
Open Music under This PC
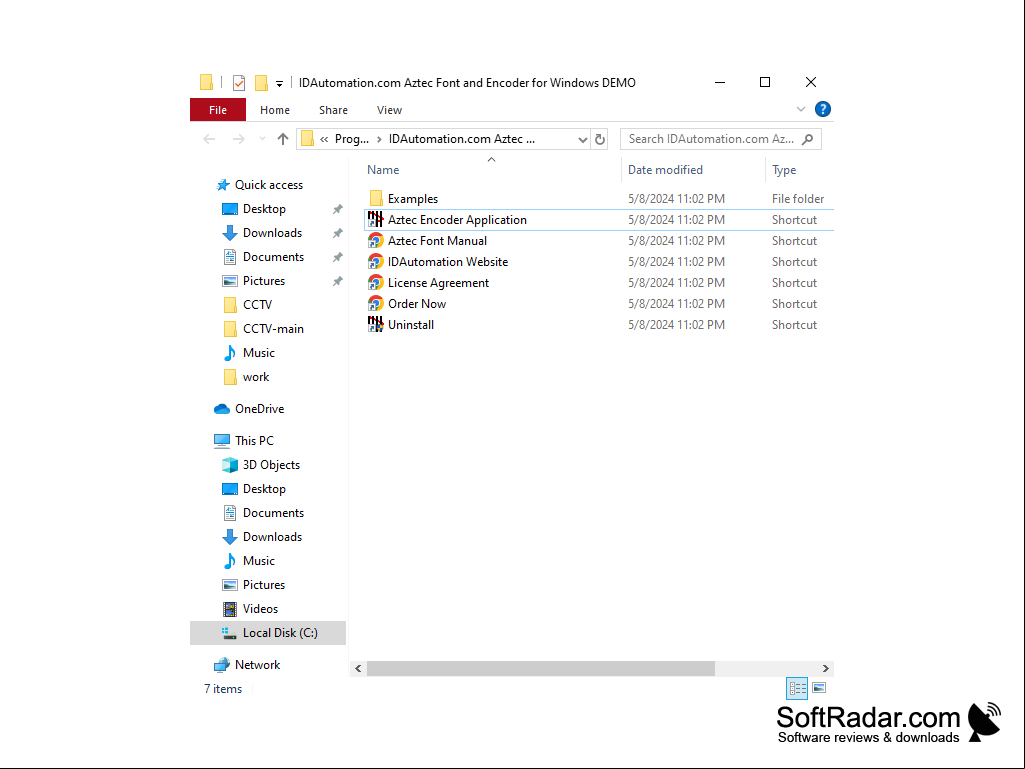click(x=249, y=561)
